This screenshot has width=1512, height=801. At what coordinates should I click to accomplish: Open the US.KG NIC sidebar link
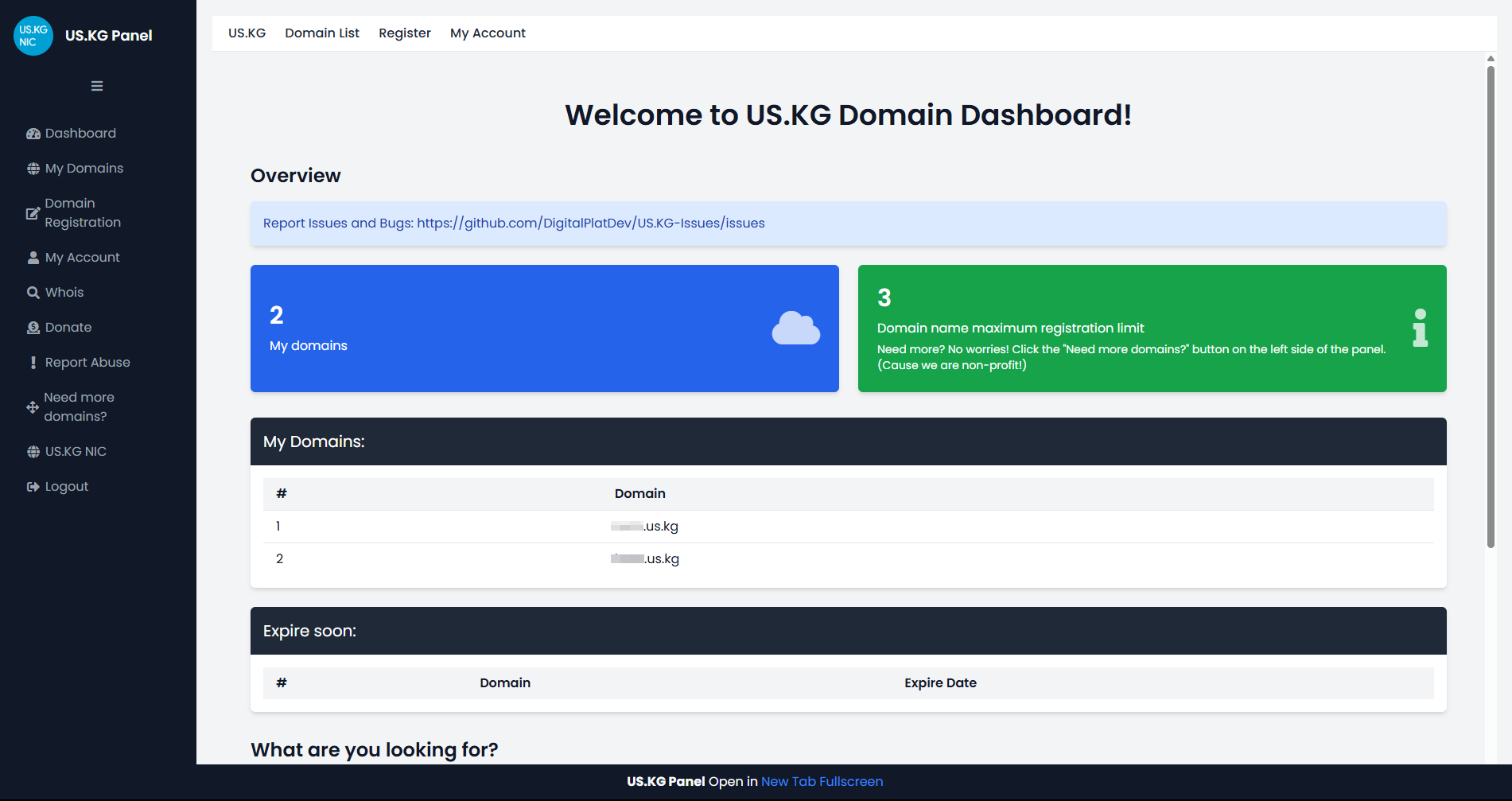(76, 452)
